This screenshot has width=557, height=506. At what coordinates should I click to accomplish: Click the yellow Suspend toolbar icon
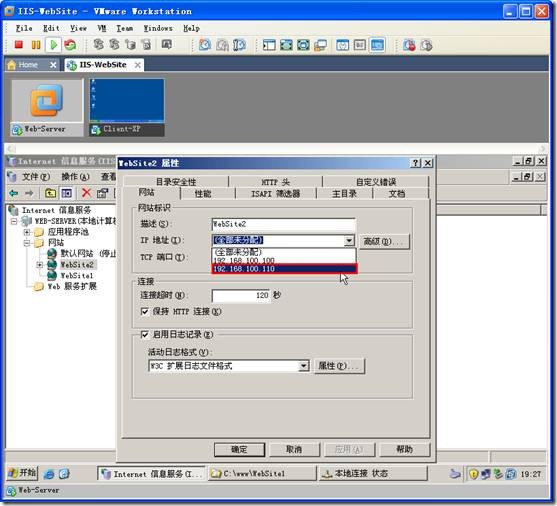click(36, 45)
